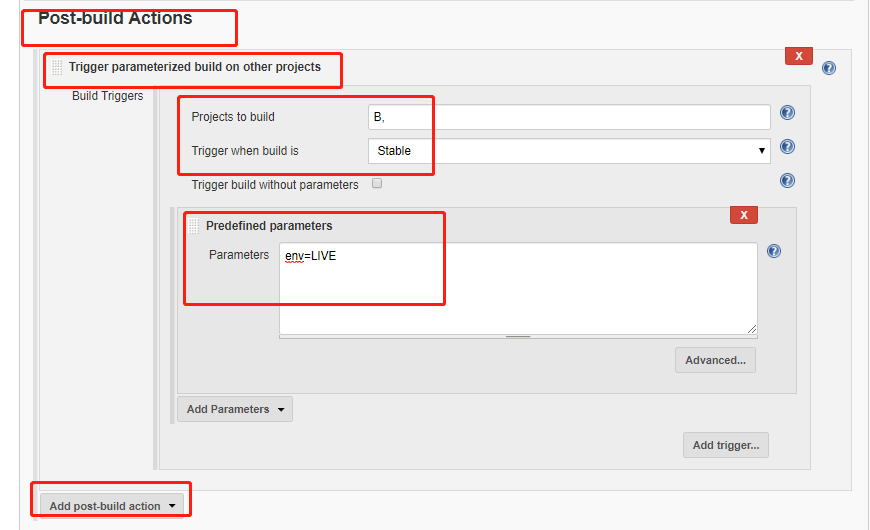Enable Trigger build without parameters checkbox
The width and height of the screenshot is (870, 530).
point(377,184)
